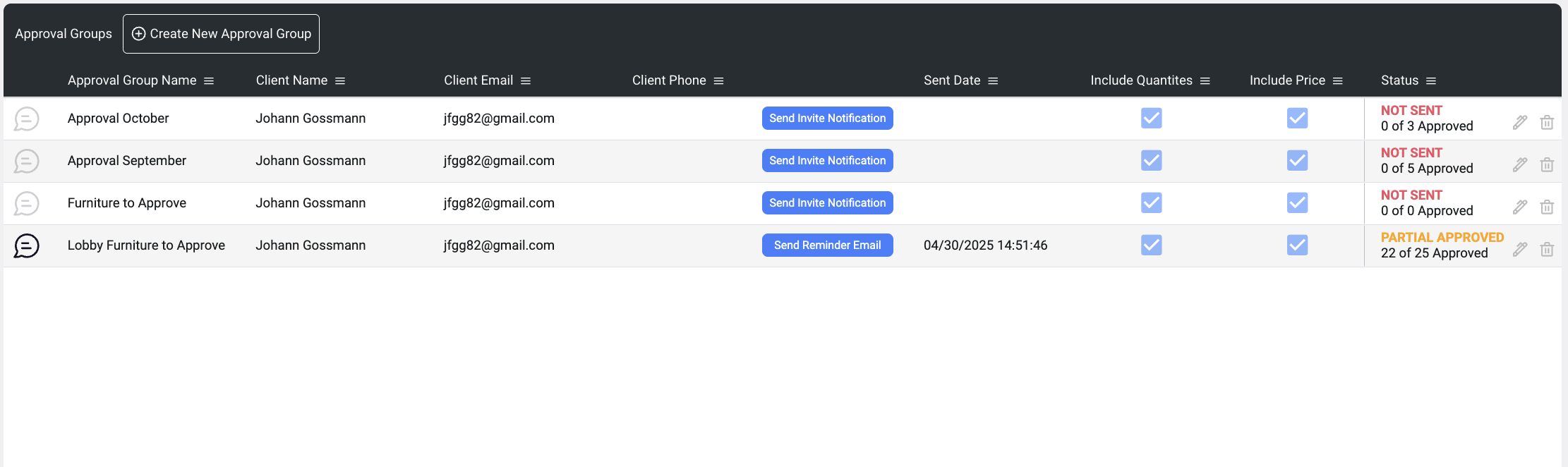Screen dimensions: 1568x467
Task: Open Include Quantites column menu
Action: coord(1205,81)
